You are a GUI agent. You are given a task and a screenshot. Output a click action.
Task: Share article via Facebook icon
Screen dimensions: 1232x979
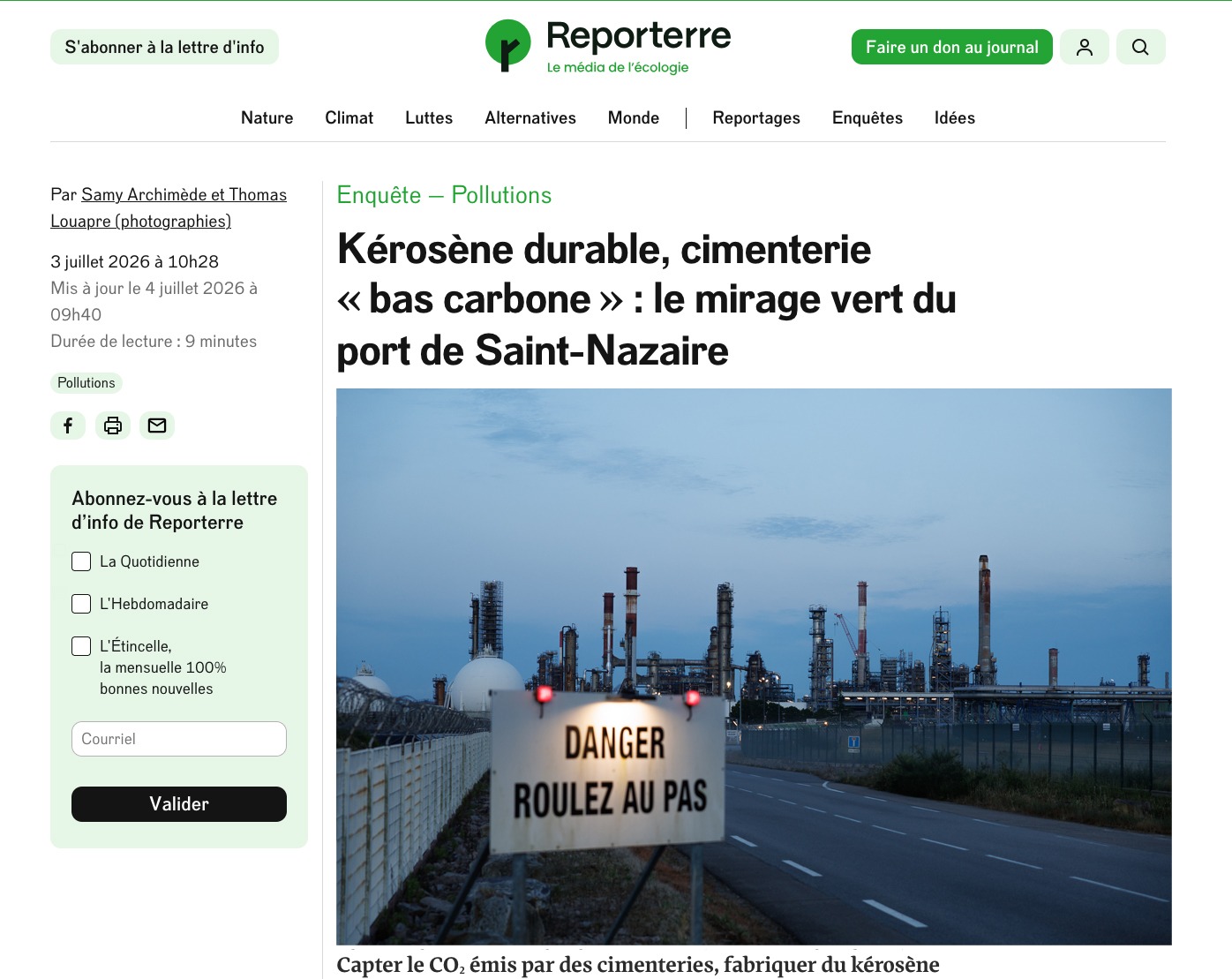click(x=68, y=425)
